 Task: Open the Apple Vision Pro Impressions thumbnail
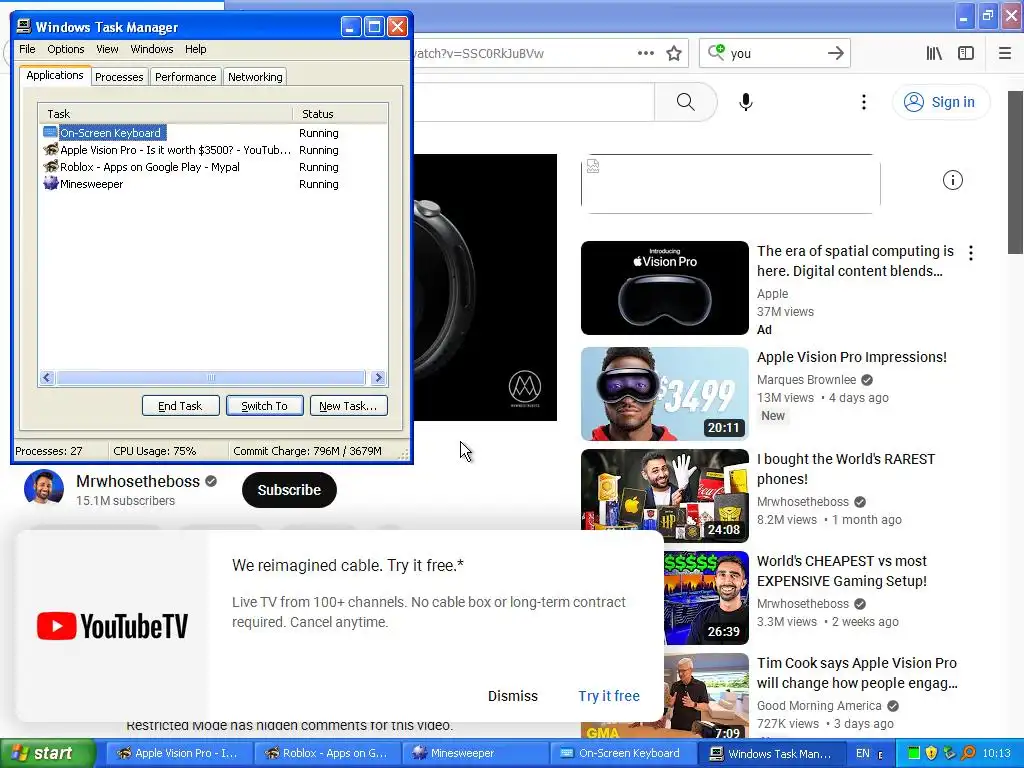664,394
